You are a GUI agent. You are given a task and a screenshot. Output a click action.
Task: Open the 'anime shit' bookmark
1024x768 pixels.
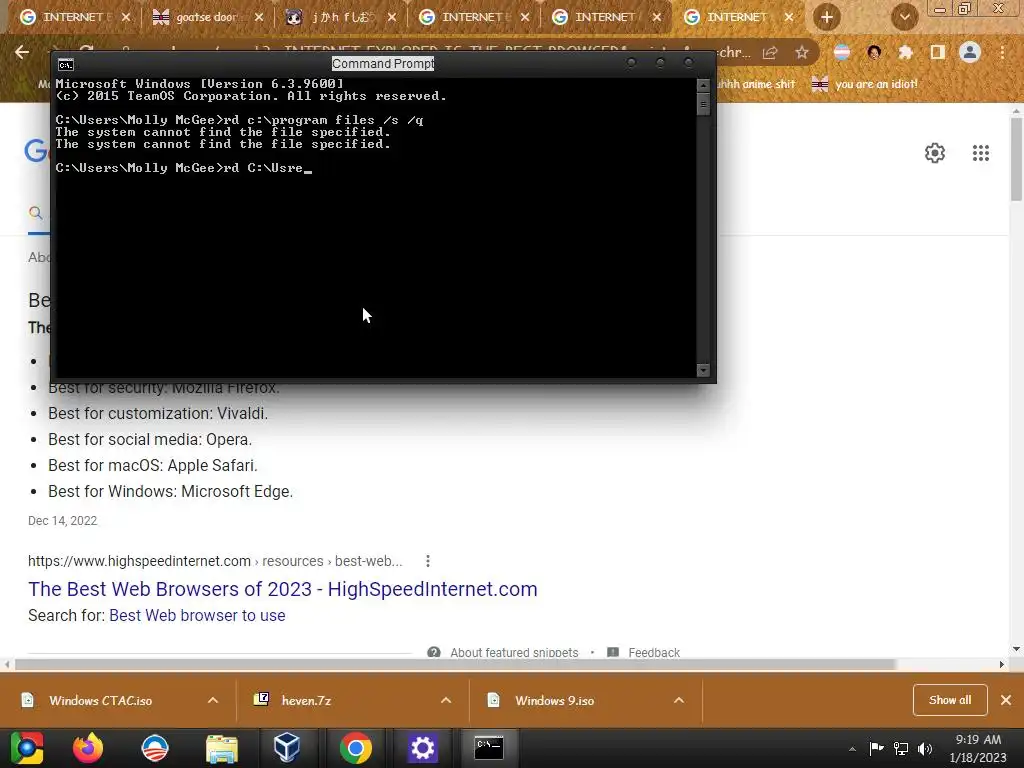tap(755, 84)
